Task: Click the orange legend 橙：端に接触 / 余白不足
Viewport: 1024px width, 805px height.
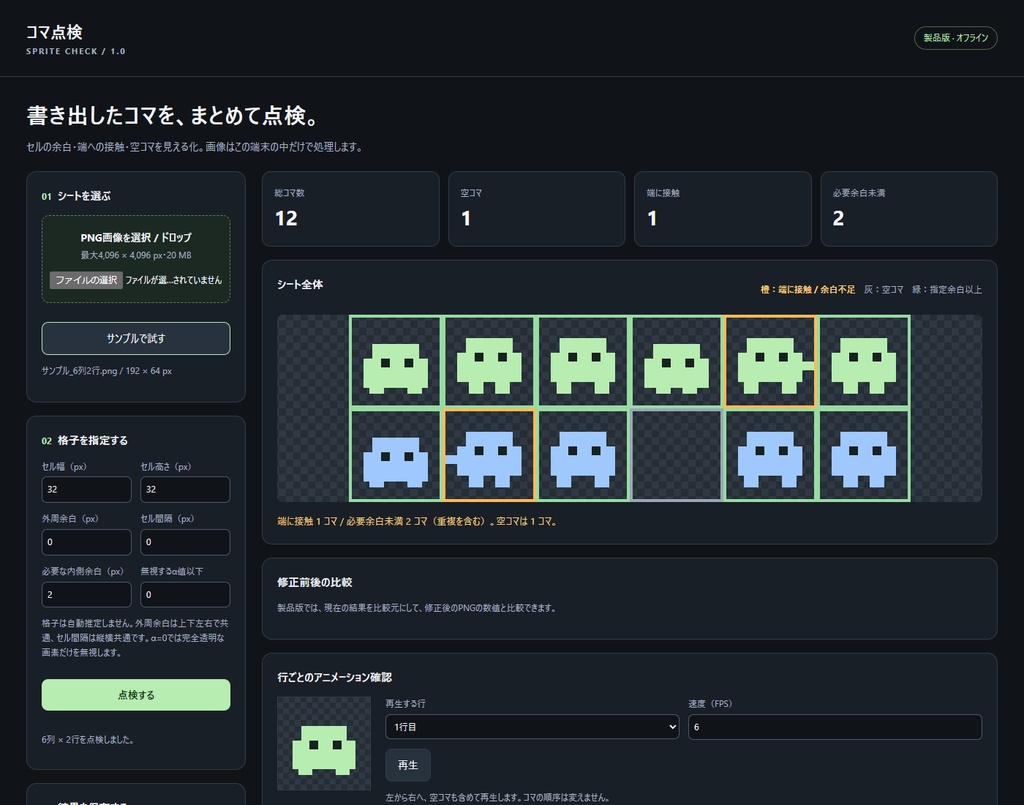Action: pos(808,289)
